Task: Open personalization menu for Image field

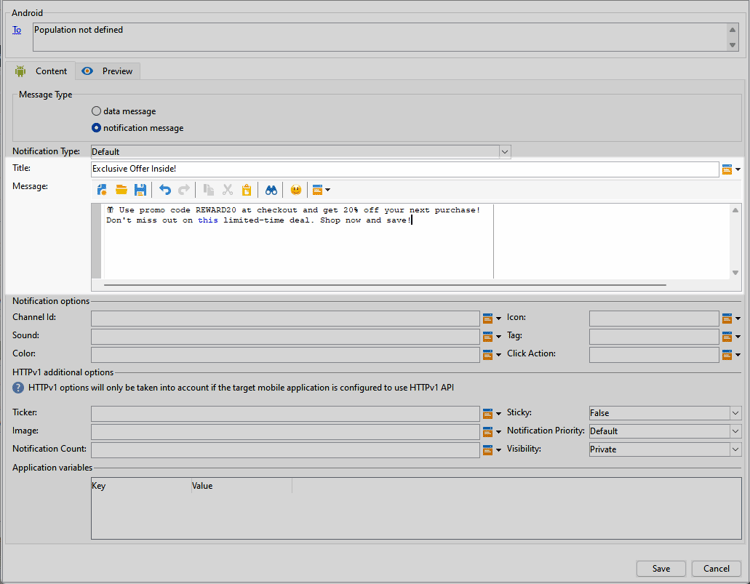Action: (492, 431)
